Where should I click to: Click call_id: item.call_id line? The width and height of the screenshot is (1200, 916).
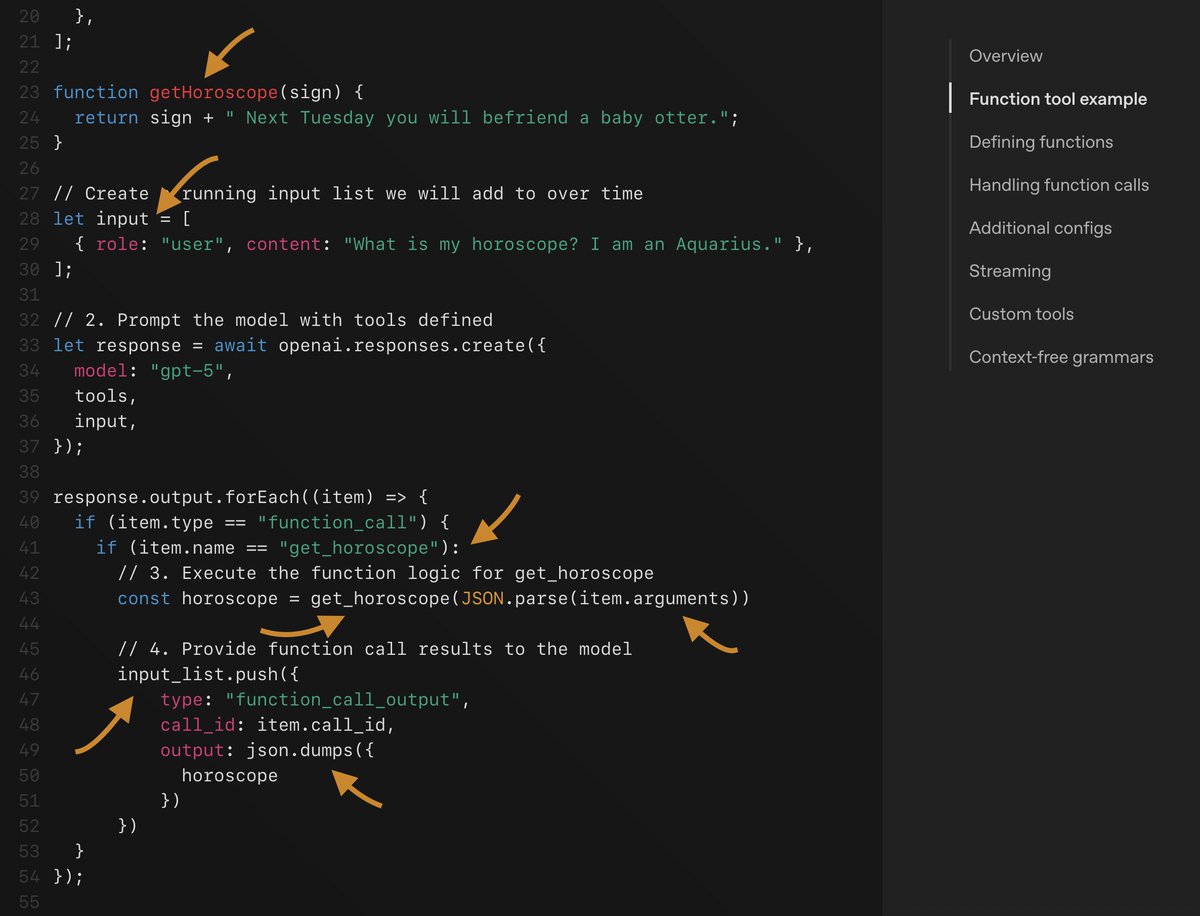pyautogui.click(x=277, y=725)
